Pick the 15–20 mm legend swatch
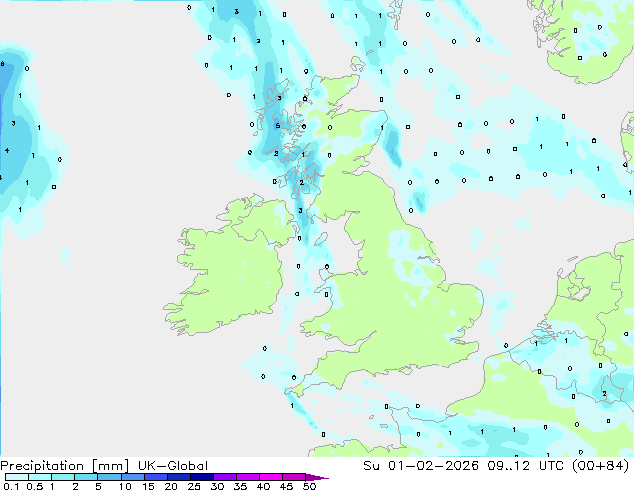Screen dimensions: 634x490 click(x=155, y=477)
